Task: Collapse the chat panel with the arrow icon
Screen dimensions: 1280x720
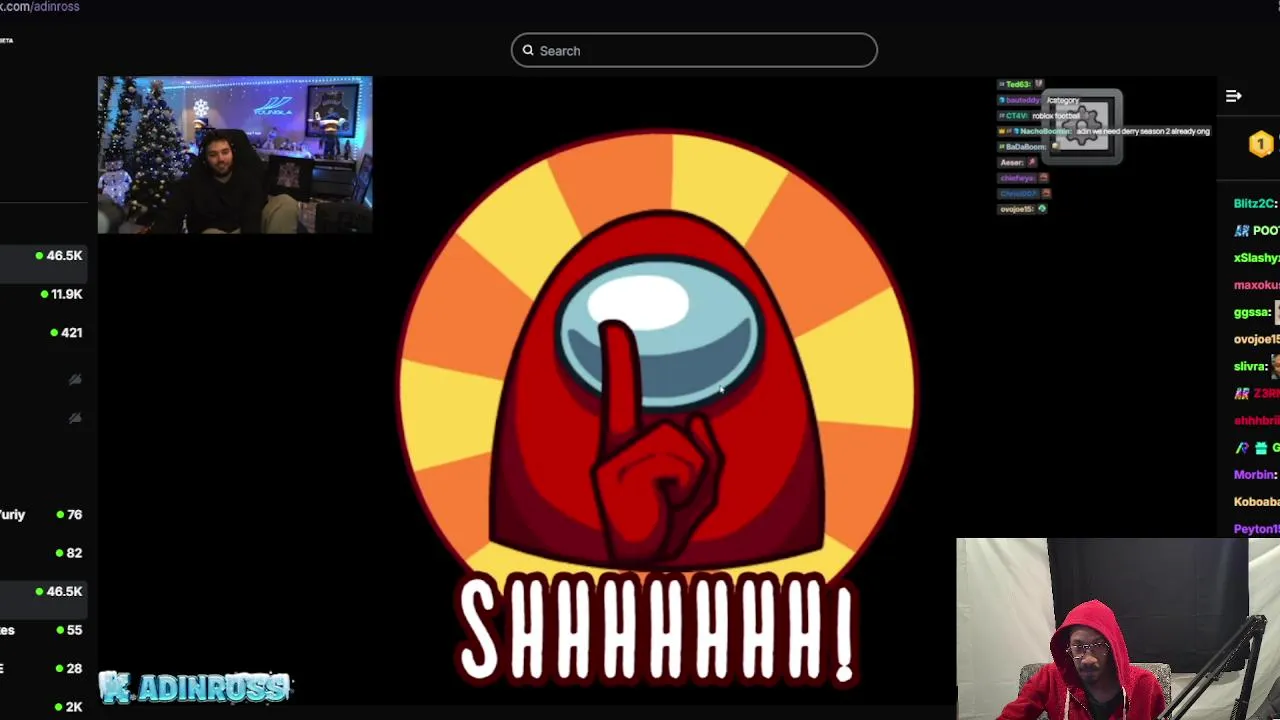Action: [x=1233, y=96]
